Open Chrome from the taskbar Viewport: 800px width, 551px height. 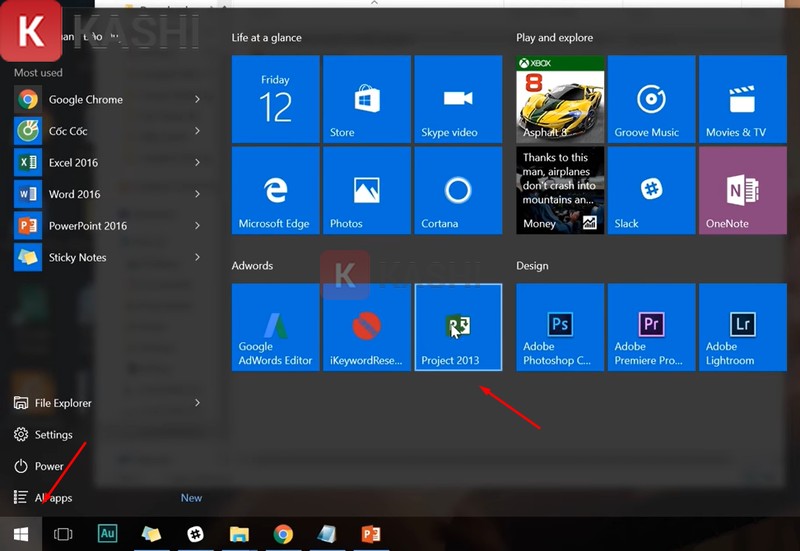click(283, 534)
